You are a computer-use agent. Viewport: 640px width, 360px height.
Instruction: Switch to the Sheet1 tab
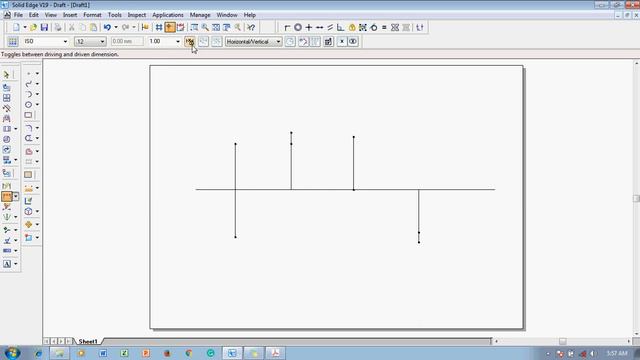coord(88,341)
